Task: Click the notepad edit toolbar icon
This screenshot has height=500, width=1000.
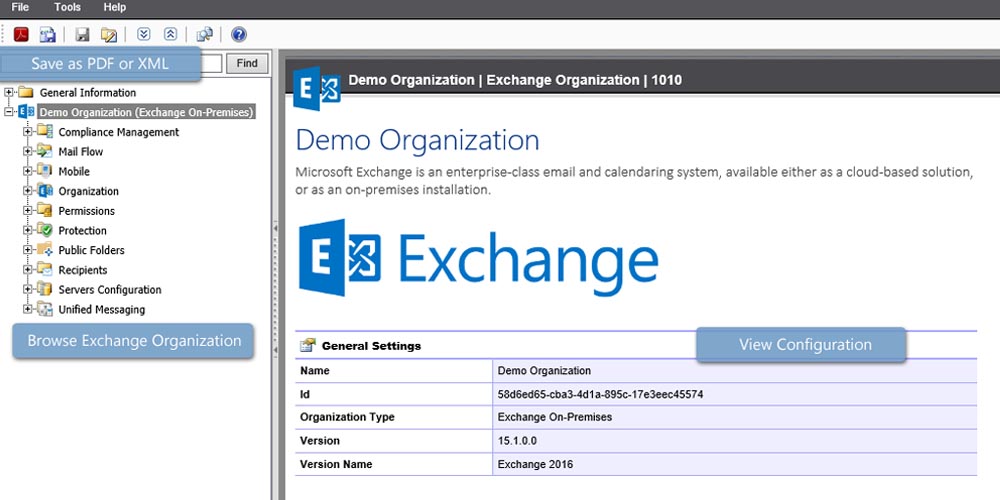Action: point(109,34)
